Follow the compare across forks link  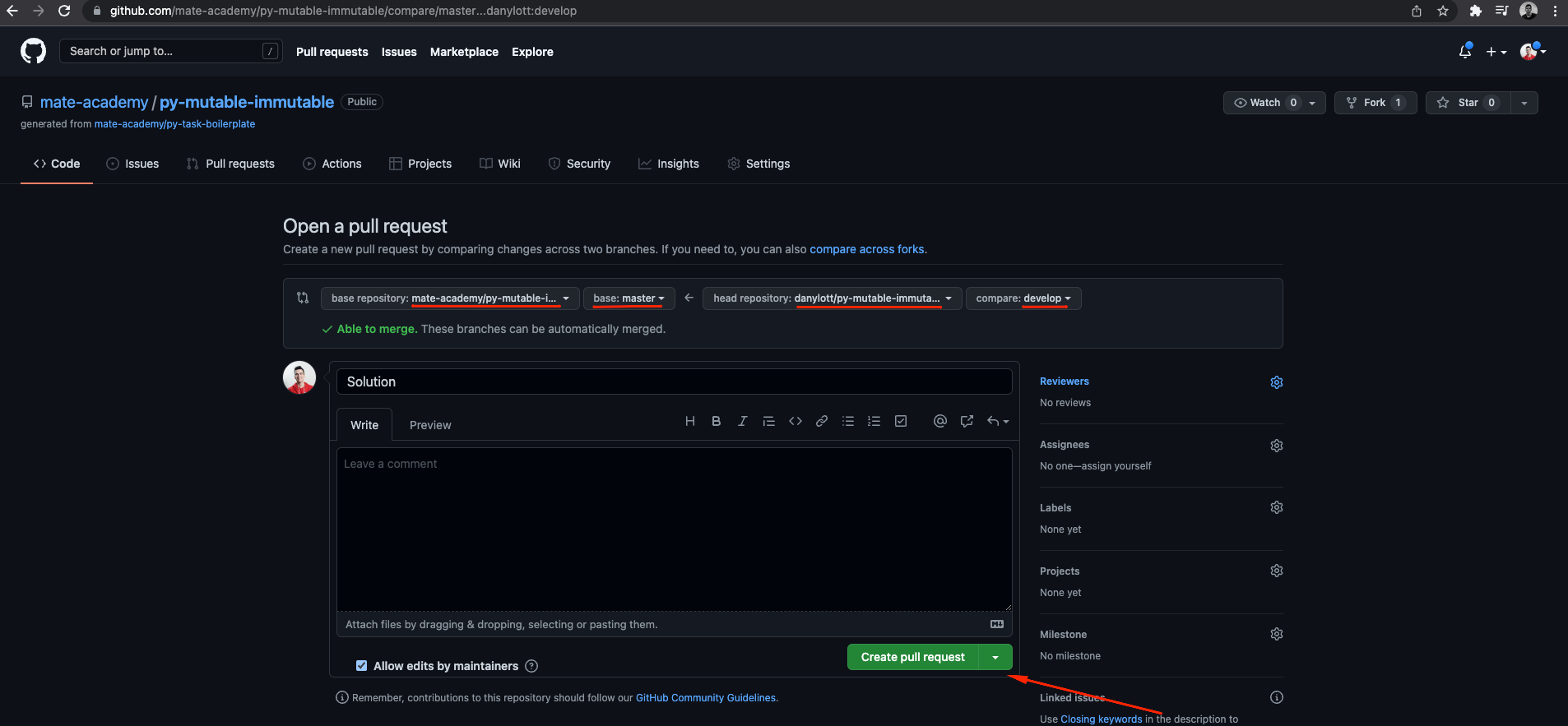click(x=866, y=249)
